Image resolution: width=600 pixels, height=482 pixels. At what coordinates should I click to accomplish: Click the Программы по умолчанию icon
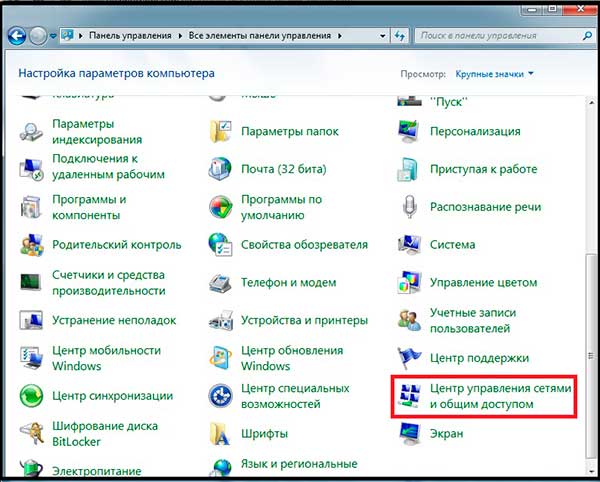pyautogui.click(x=220, y=207)
